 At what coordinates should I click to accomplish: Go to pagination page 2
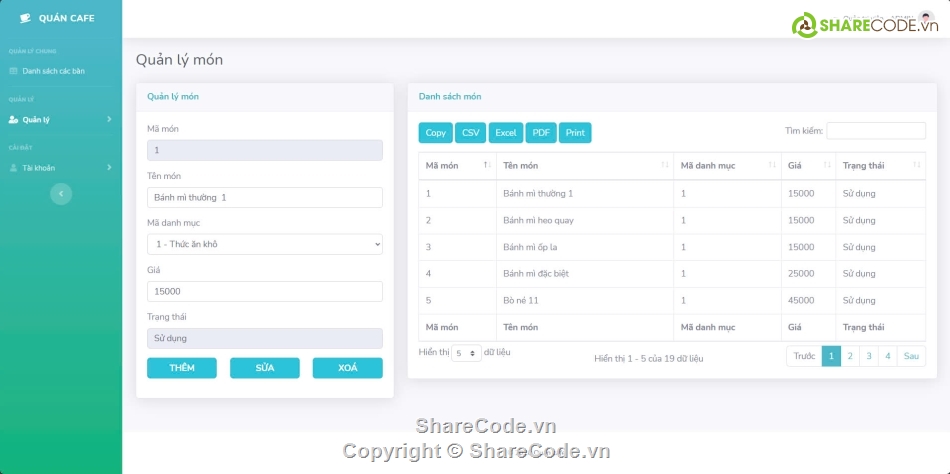click(x=850, y=356)
